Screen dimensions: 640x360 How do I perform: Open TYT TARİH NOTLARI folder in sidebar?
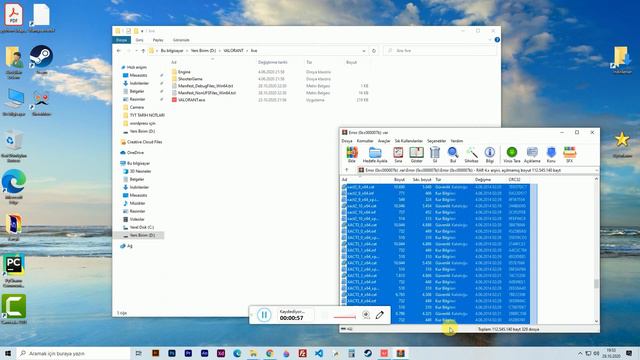[147, 115]
